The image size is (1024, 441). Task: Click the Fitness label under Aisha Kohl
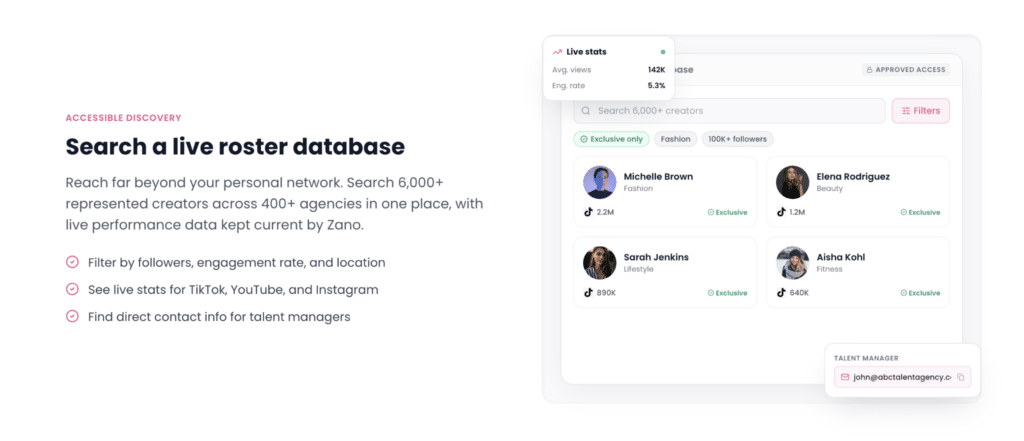pos(829,269)
